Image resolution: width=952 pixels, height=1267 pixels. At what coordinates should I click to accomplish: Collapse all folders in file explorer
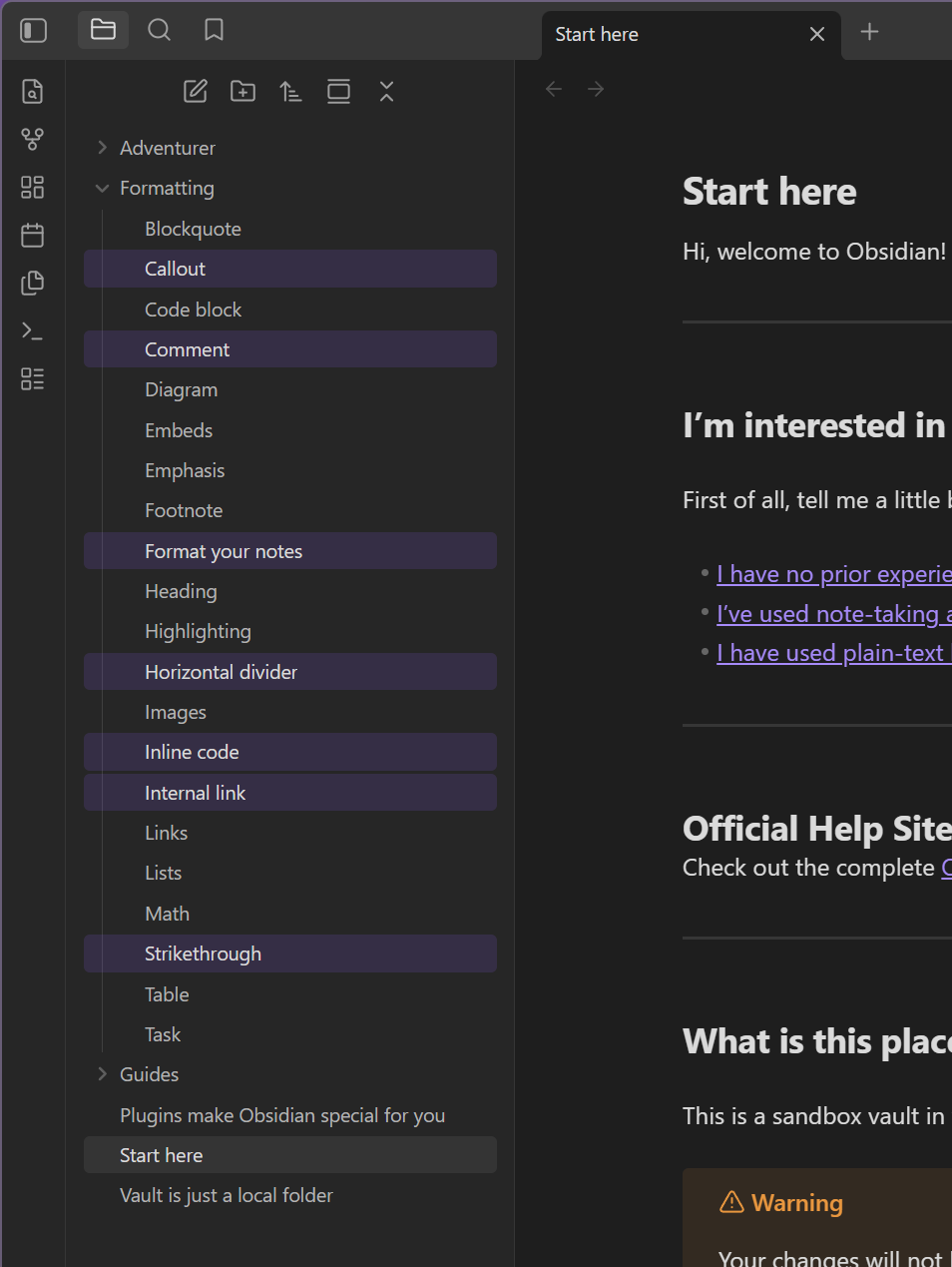[386, 92]
